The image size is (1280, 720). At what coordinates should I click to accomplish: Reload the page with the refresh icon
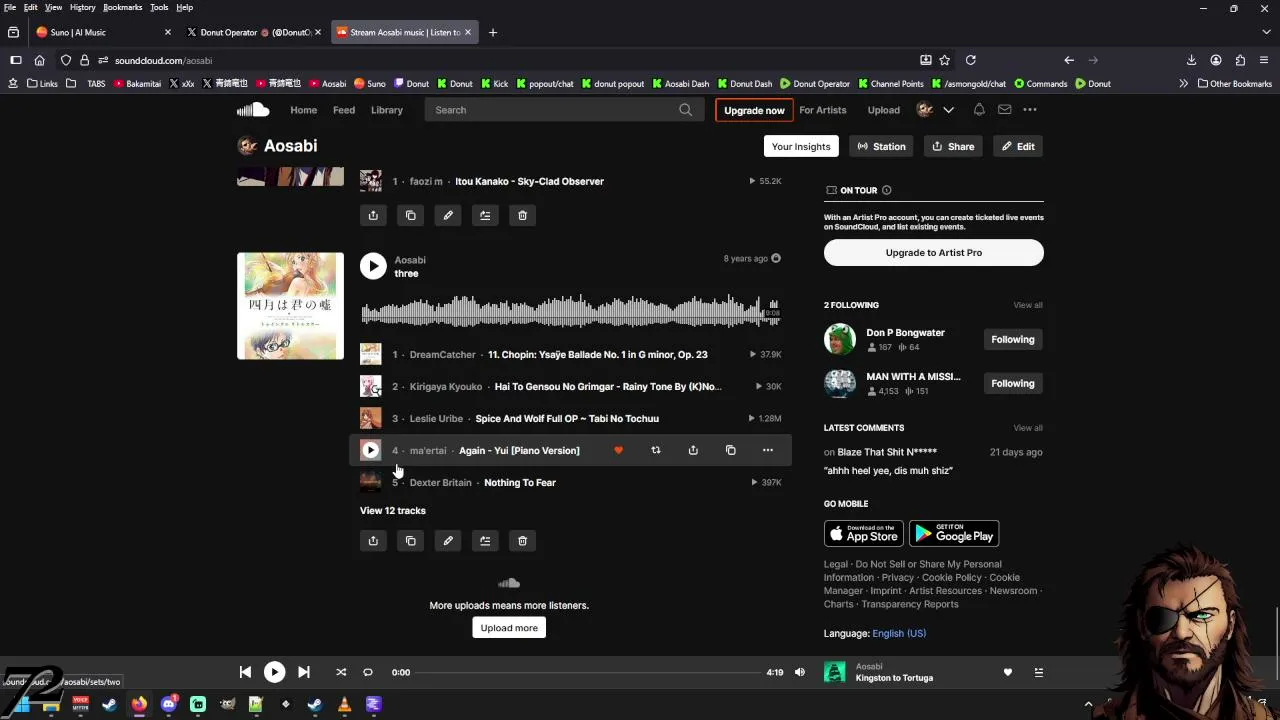coord(970,60)
